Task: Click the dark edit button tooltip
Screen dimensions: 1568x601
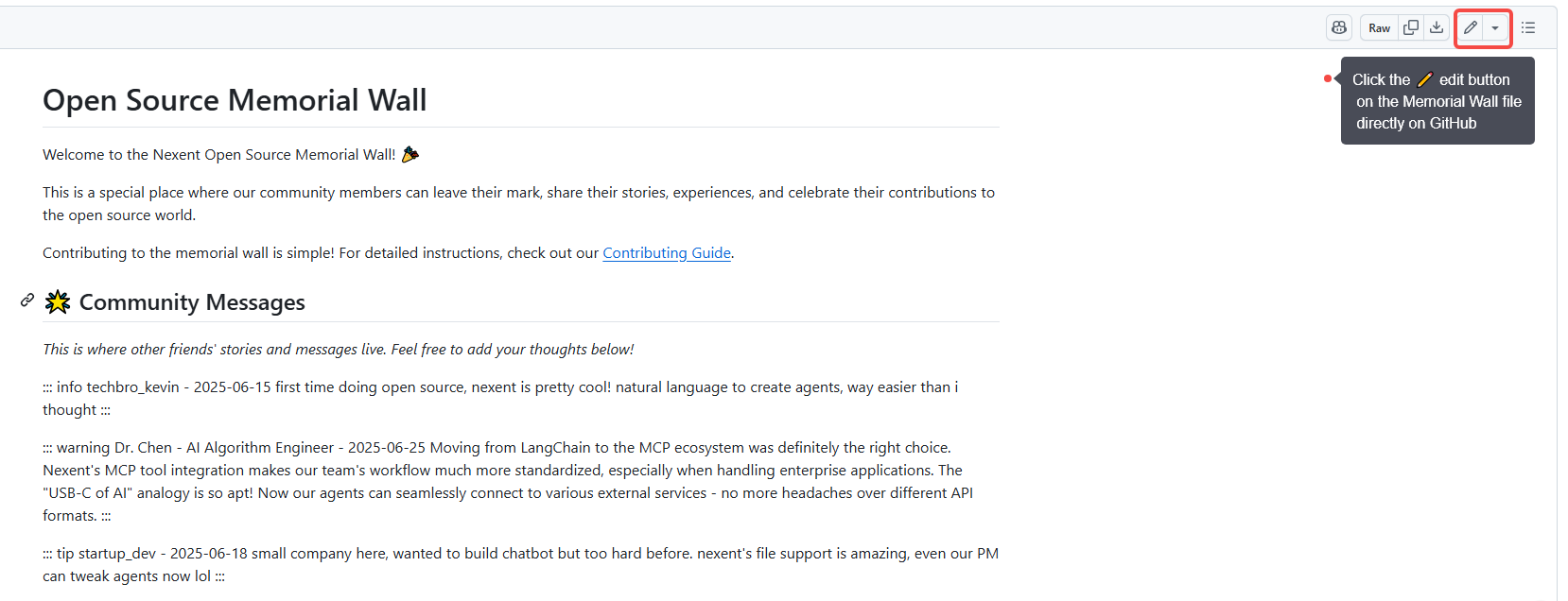Action: [x=1437, y=102]
